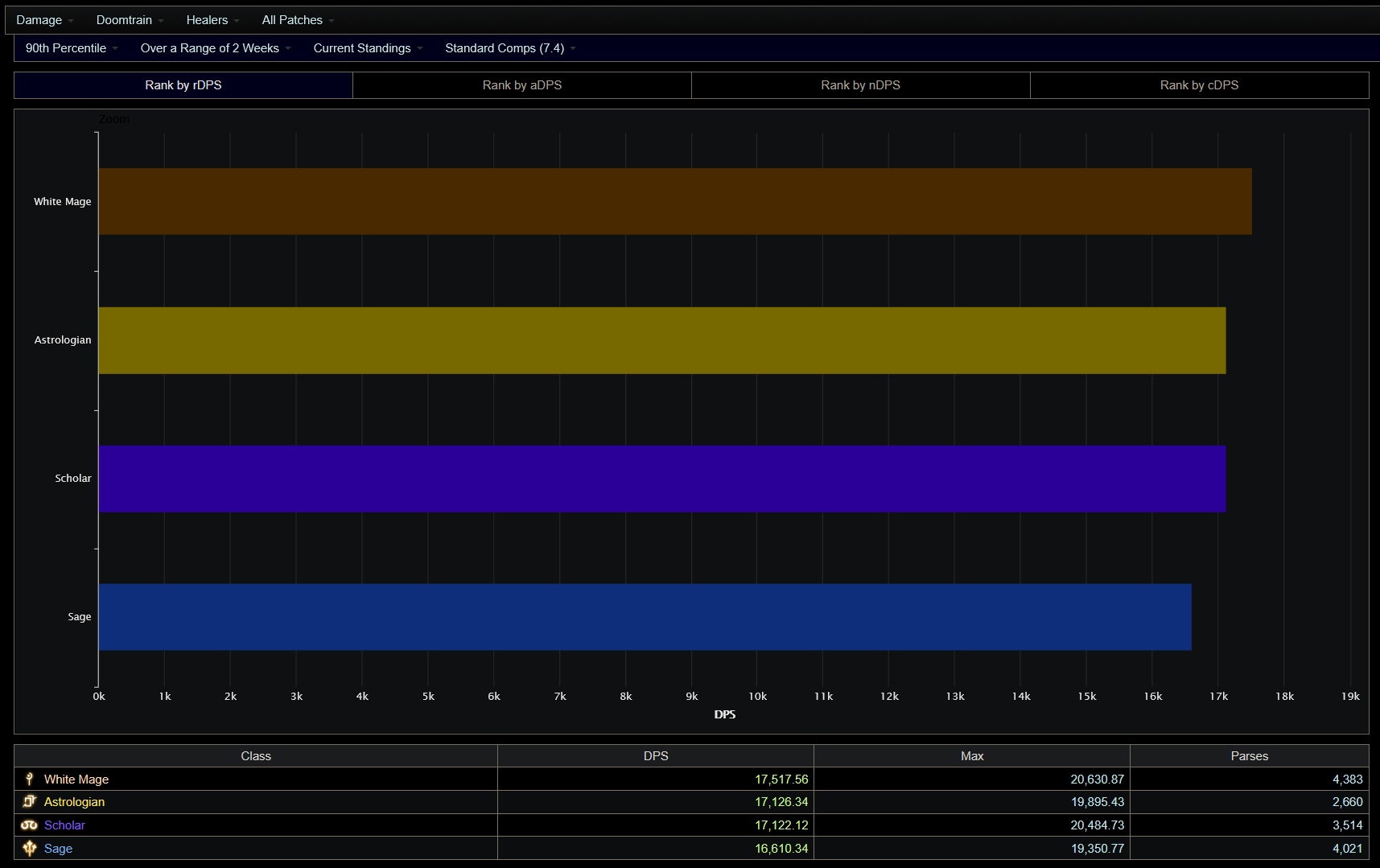Click Scholar parses count 3,514
The width and height of the screenshot is (1380, 868).
1348,825
